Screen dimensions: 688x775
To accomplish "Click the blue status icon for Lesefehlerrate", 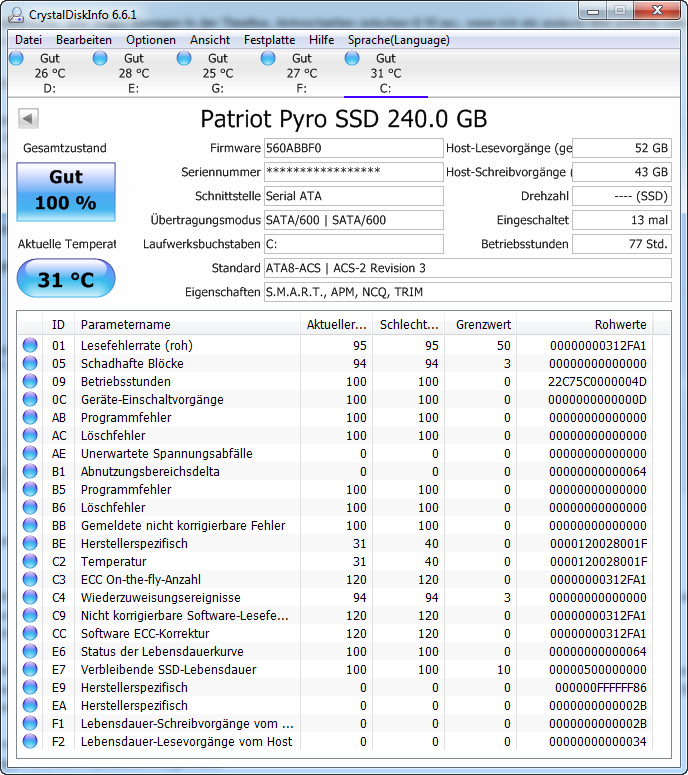I will (30, 346).
